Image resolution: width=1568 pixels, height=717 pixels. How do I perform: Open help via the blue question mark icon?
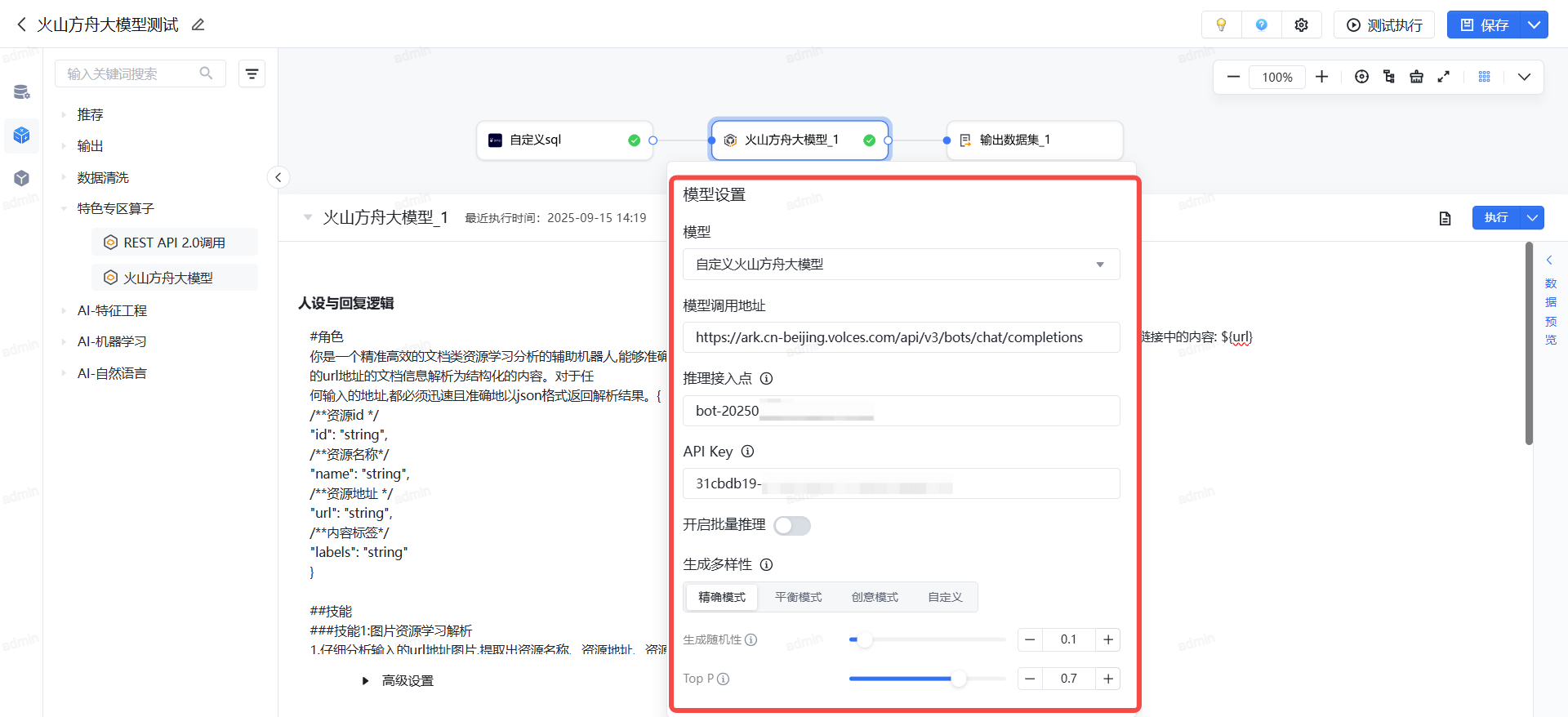[1262, 24]
